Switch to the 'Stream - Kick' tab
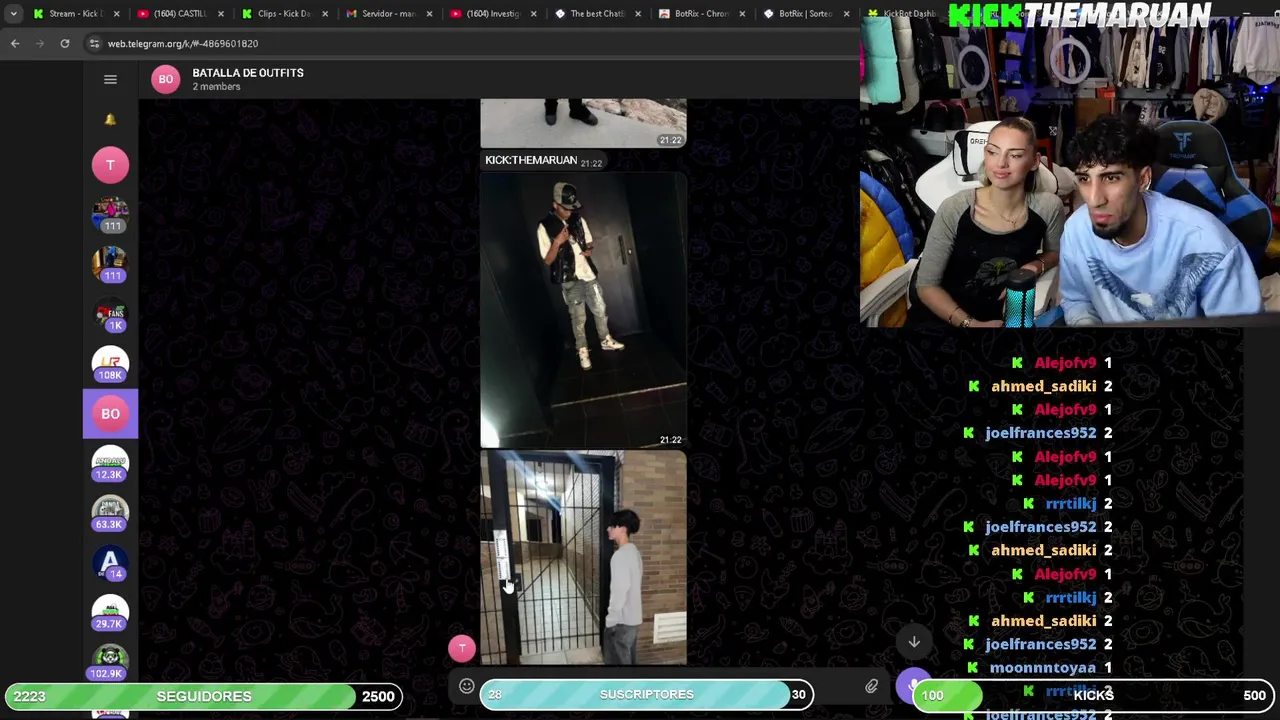Viewport: 1280px width, 720px height. click(x=76, y=14)
